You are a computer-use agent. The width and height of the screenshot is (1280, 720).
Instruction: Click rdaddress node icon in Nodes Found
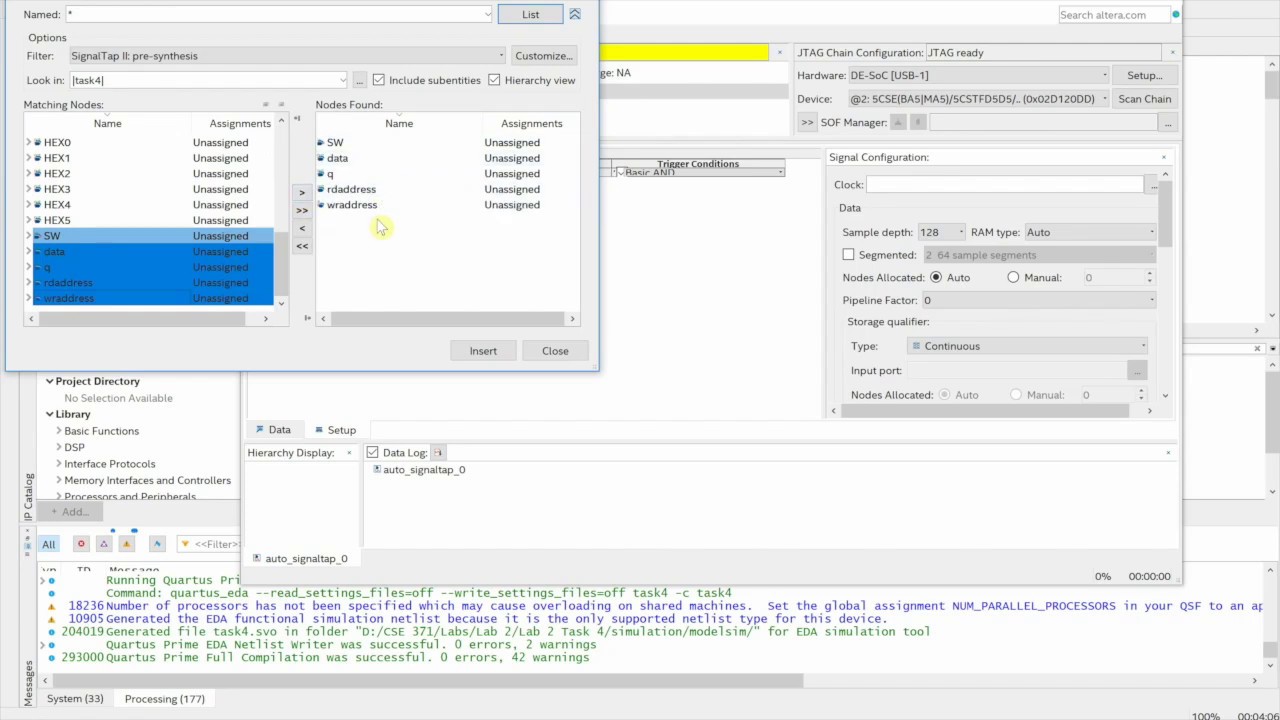point(321,189)
